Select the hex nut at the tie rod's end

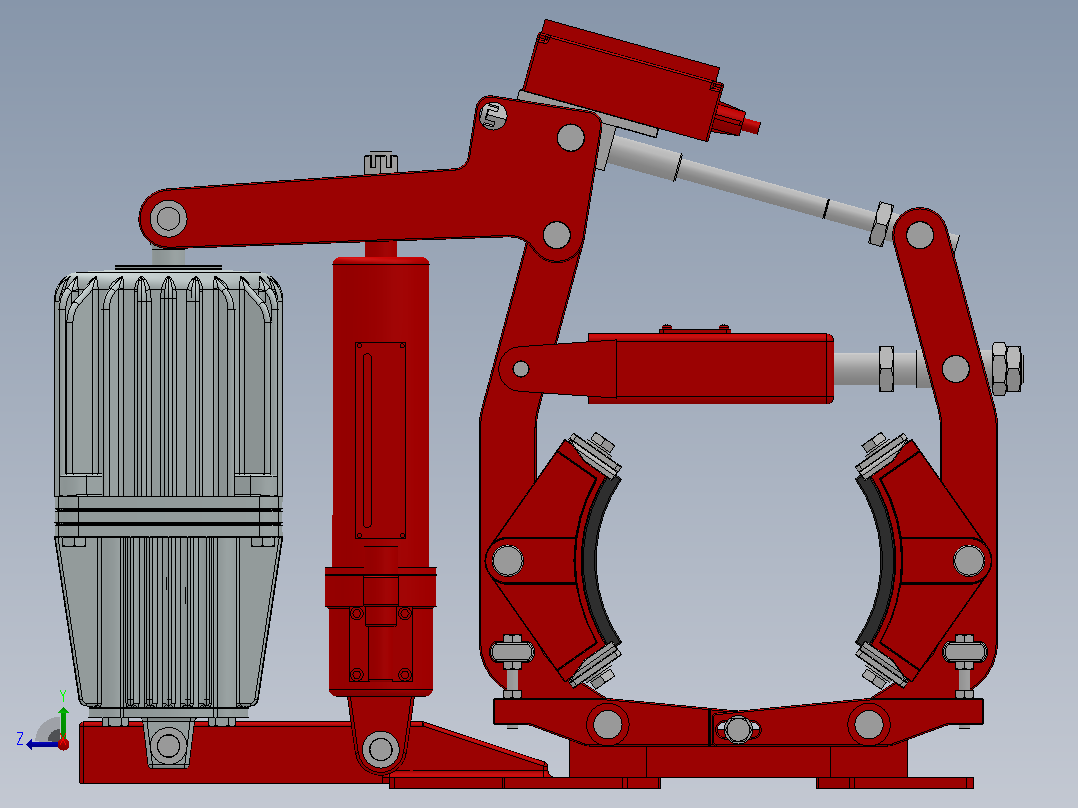[881, 224]
